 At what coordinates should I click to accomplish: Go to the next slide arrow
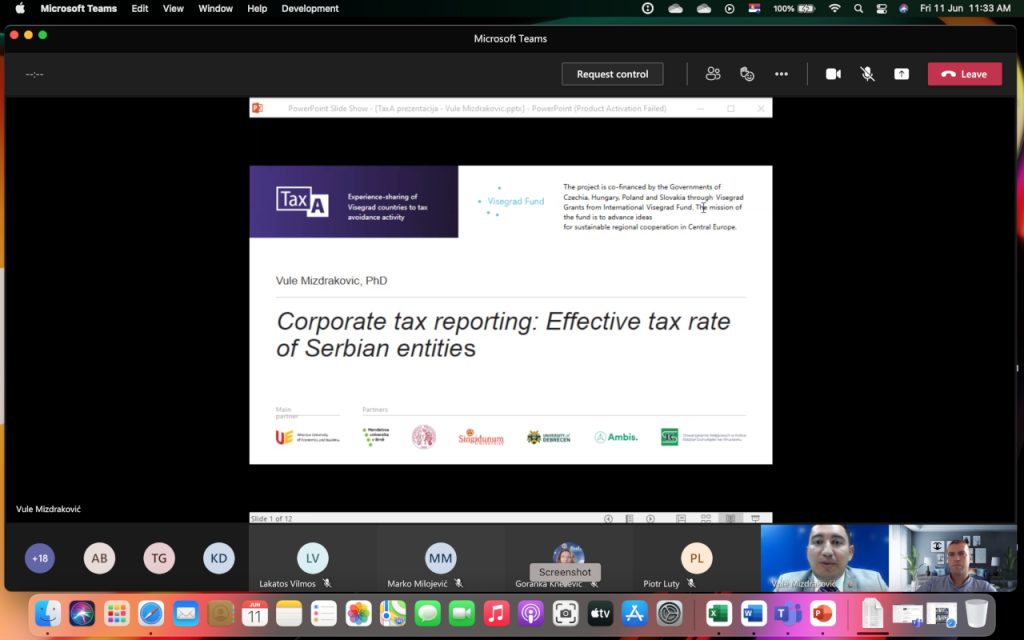[650, 519]
